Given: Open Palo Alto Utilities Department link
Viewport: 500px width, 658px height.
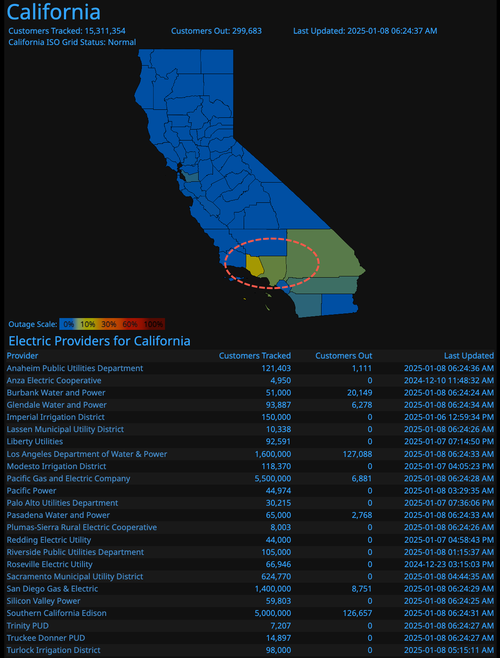Looking at the screenshot, I should (63, 503).
